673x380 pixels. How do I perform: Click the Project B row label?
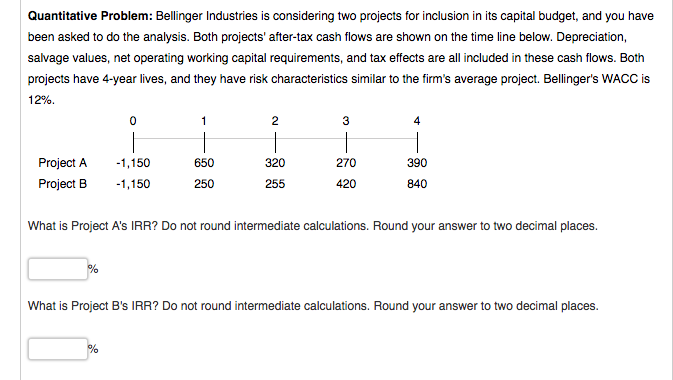click(x=63, y=184)
